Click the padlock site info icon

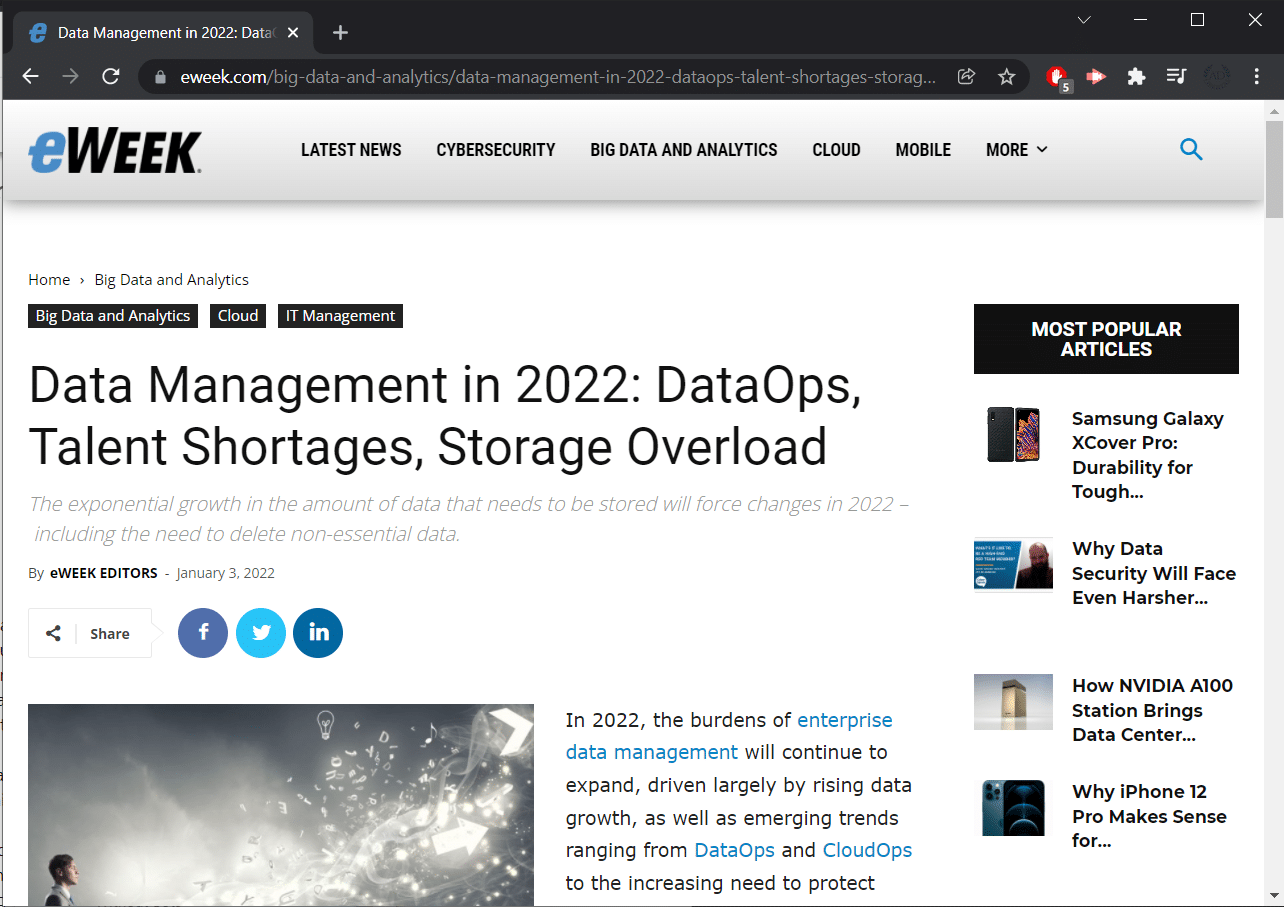[x=160, y=77]
